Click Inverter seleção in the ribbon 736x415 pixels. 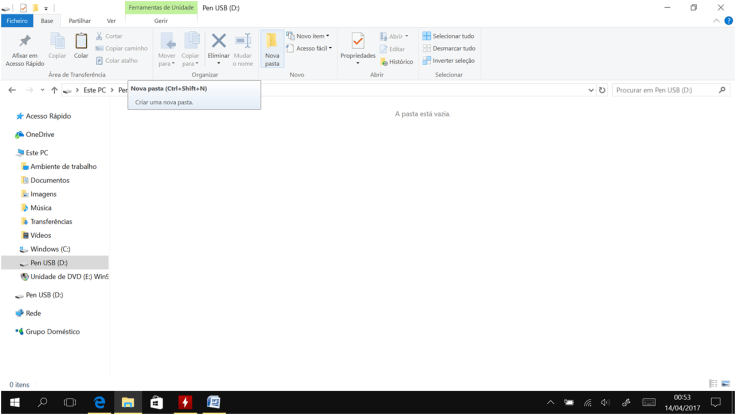click(x=448, y=61)
